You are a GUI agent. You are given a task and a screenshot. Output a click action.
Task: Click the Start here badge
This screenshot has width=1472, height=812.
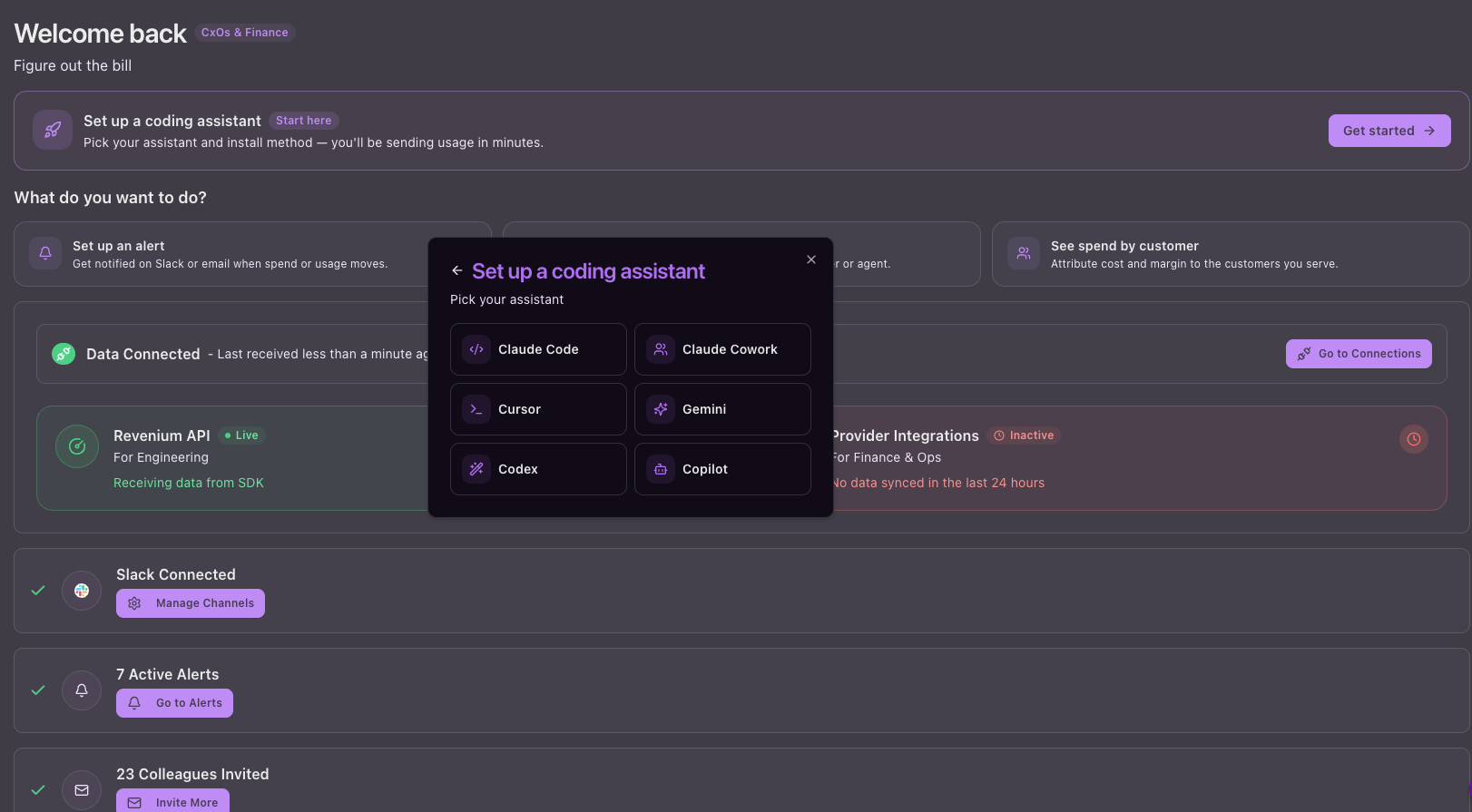(x=304, y=121)
